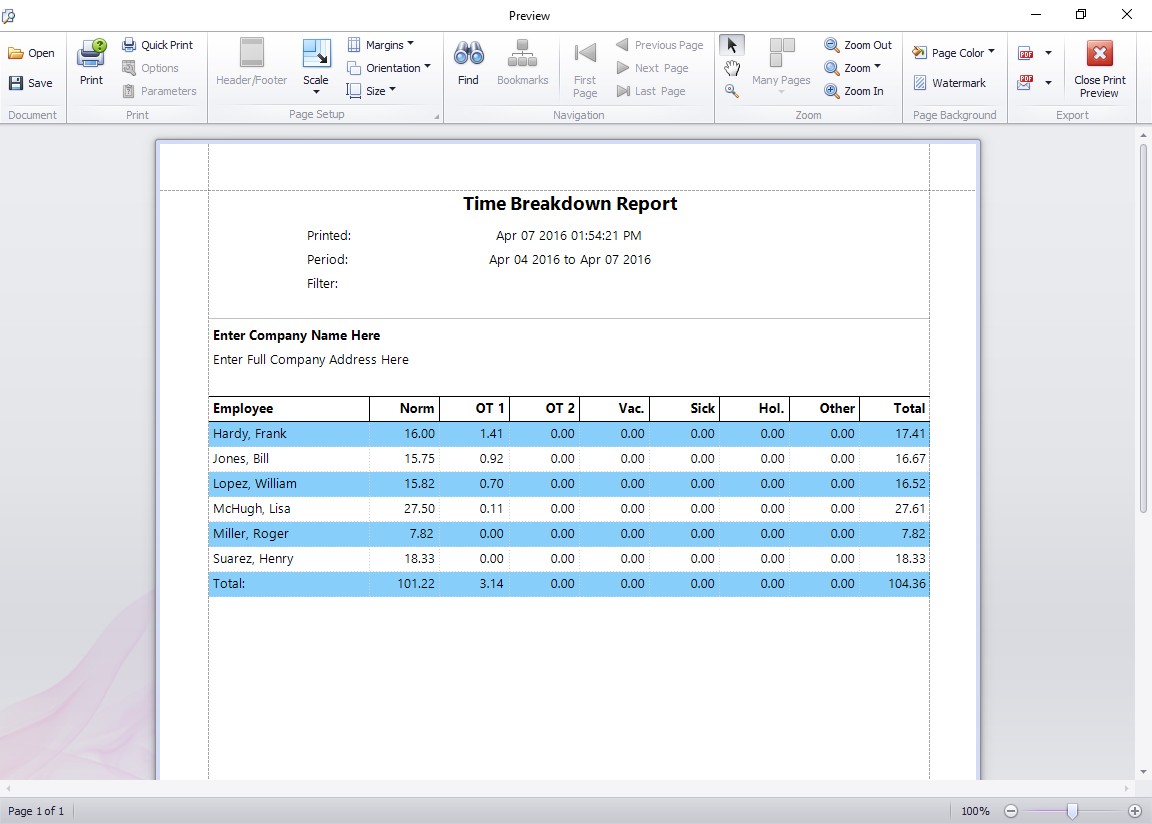Select the magnifier tool

[732, 91]
